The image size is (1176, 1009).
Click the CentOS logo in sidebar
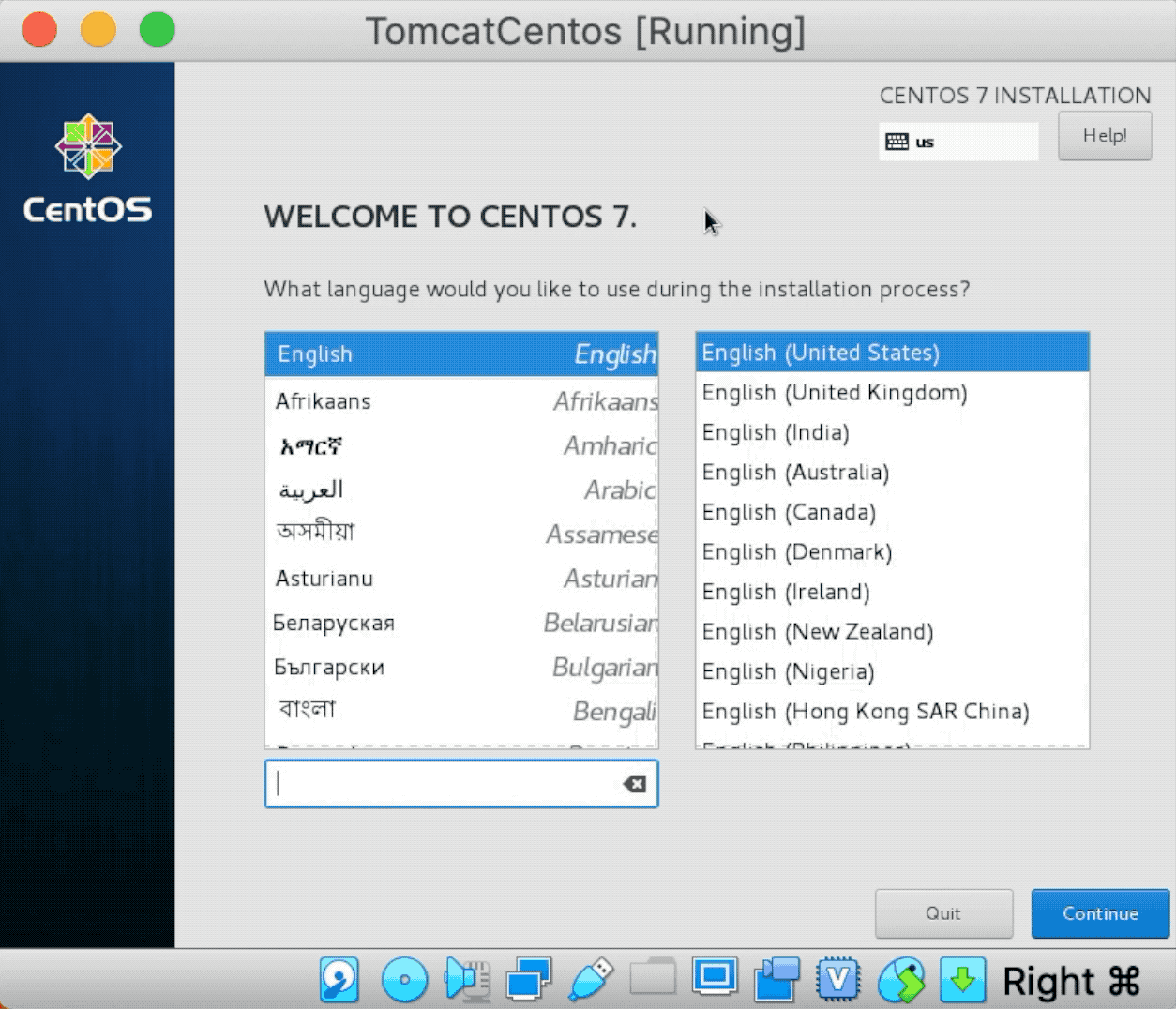pyautogui.click(x=87, y=171)
